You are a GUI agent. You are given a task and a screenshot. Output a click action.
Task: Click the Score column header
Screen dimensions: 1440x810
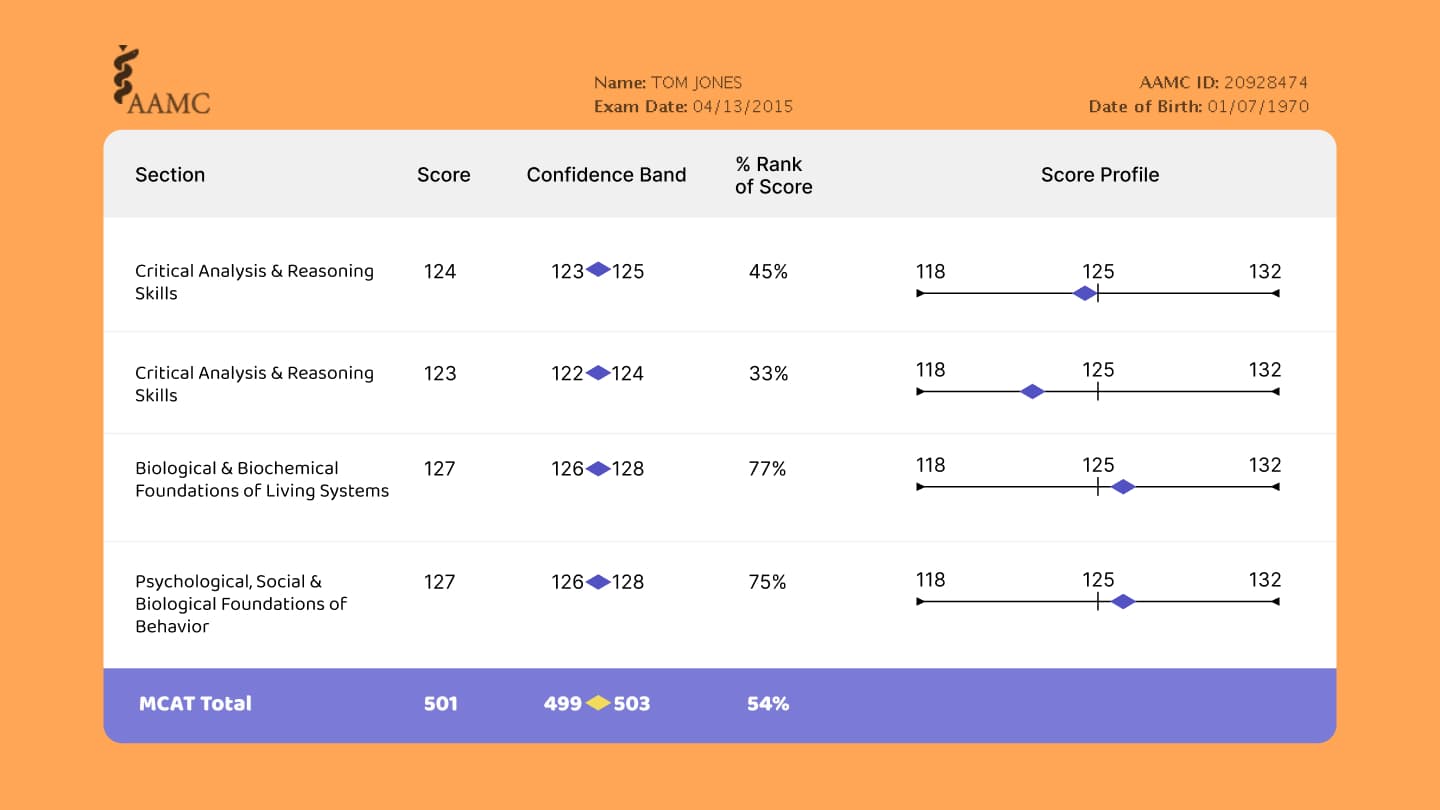[x=444, y=175]
